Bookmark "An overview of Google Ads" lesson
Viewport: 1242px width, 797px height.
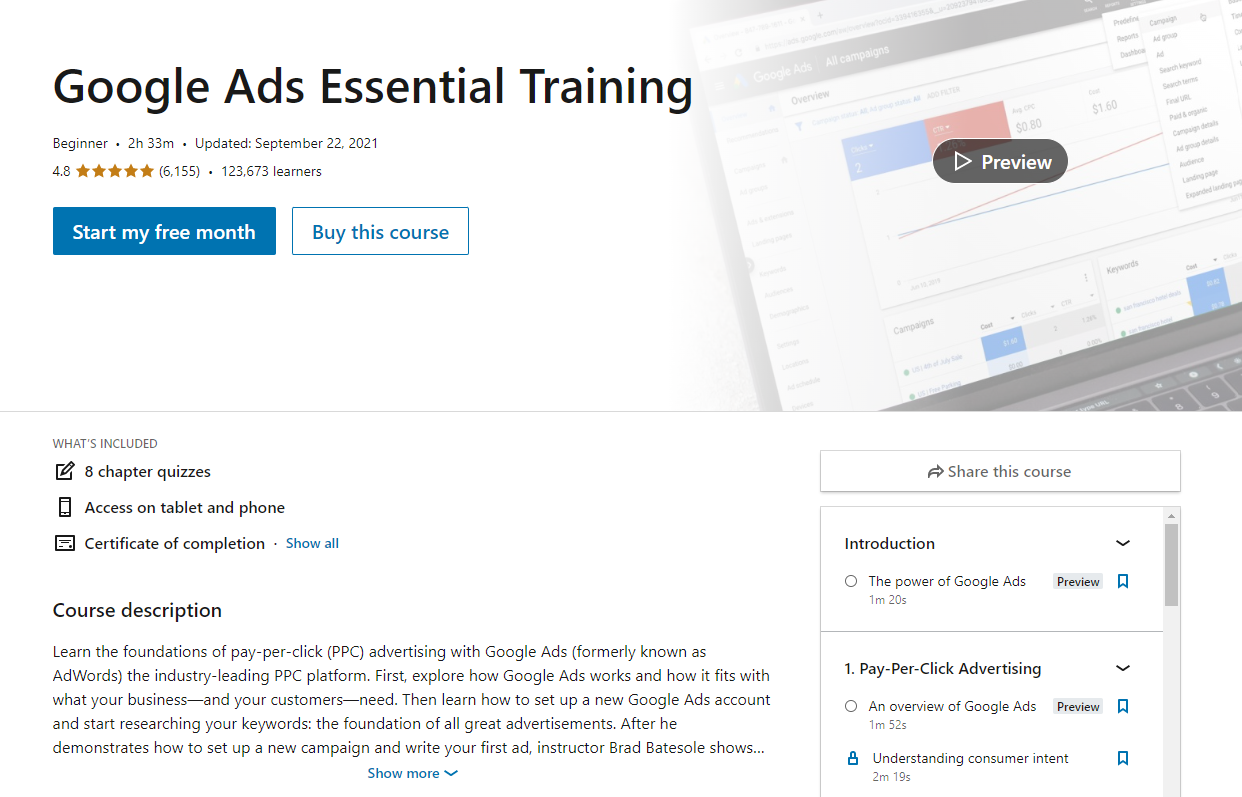coord(1123,706)
